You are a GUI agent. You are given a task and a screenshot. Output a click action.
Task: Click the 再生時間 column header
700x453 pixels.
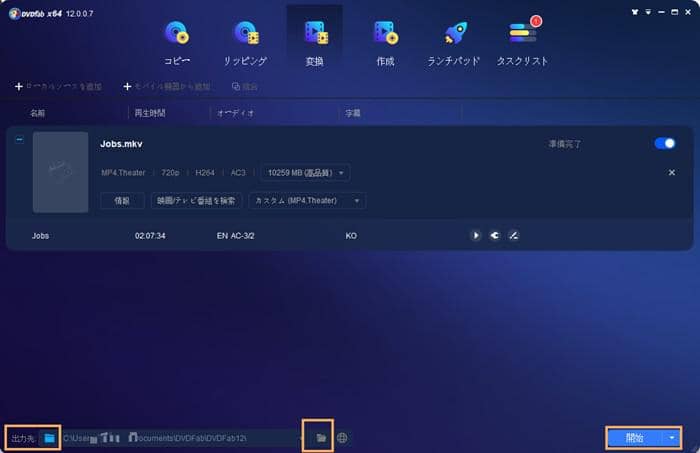click(x=150, y=113)
